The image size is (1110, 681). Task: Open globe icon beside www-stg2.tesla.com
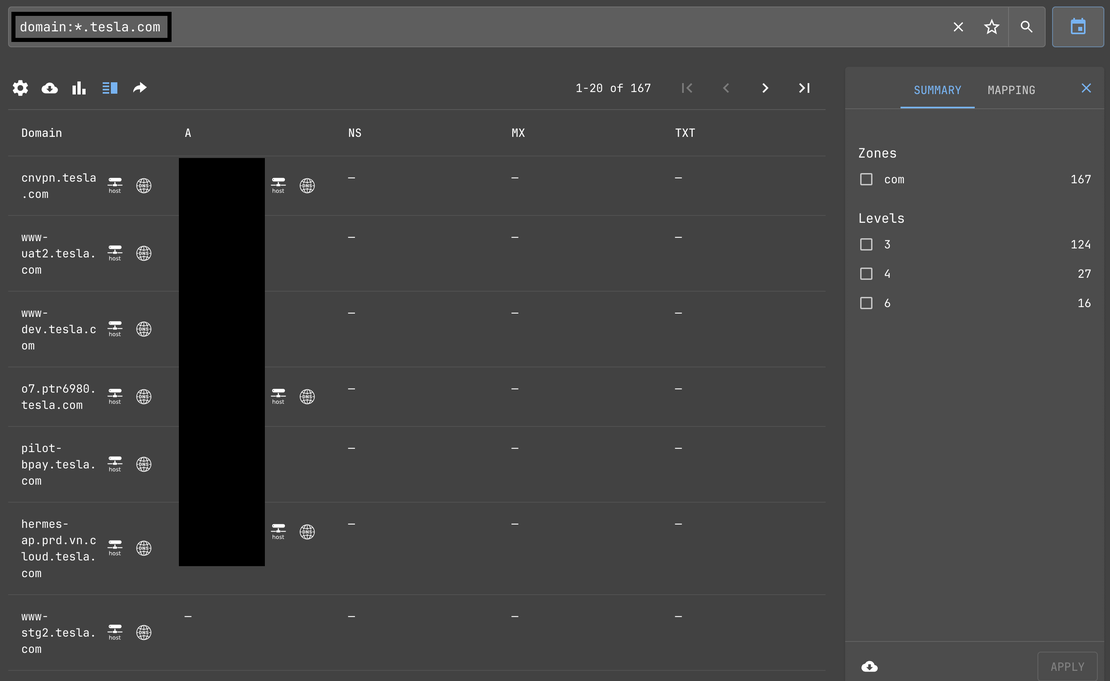pos(144,632)
